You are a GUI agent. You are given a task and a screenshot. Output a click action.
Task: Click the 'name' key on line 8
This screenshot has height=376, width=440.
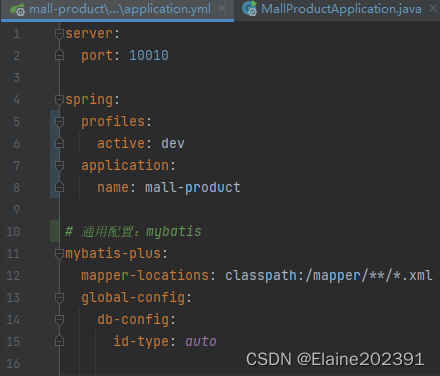(x=113, y=188)
